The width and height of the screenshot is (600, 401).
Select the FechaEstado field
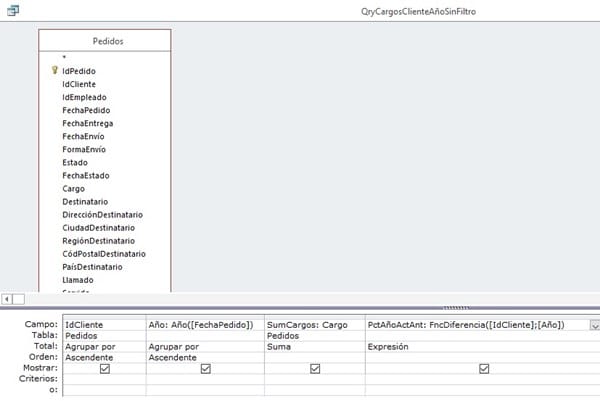pyautogui.click(x=86, y=176)
